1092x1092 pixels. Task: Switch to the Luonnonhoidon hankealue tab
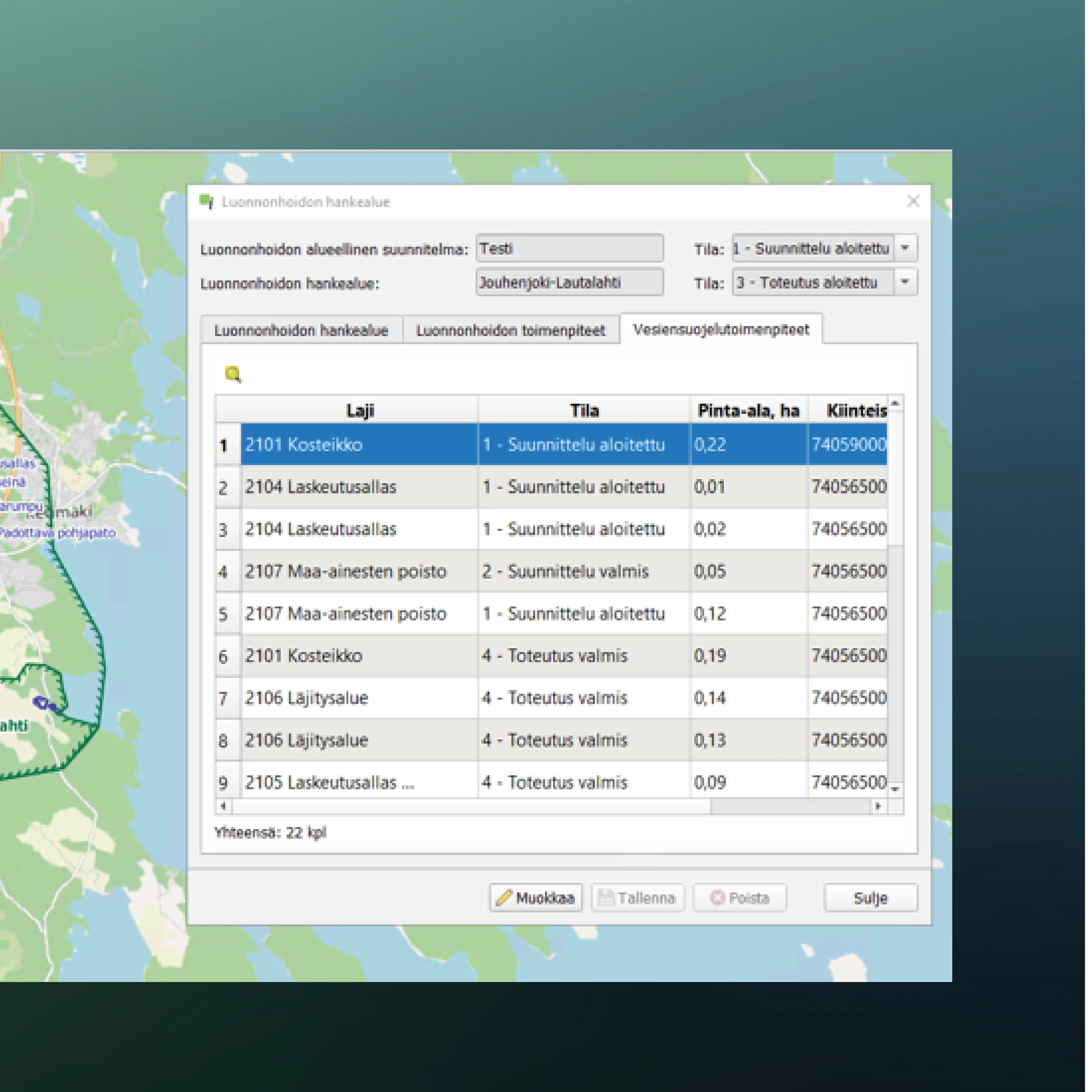click(x=301, y=330)
